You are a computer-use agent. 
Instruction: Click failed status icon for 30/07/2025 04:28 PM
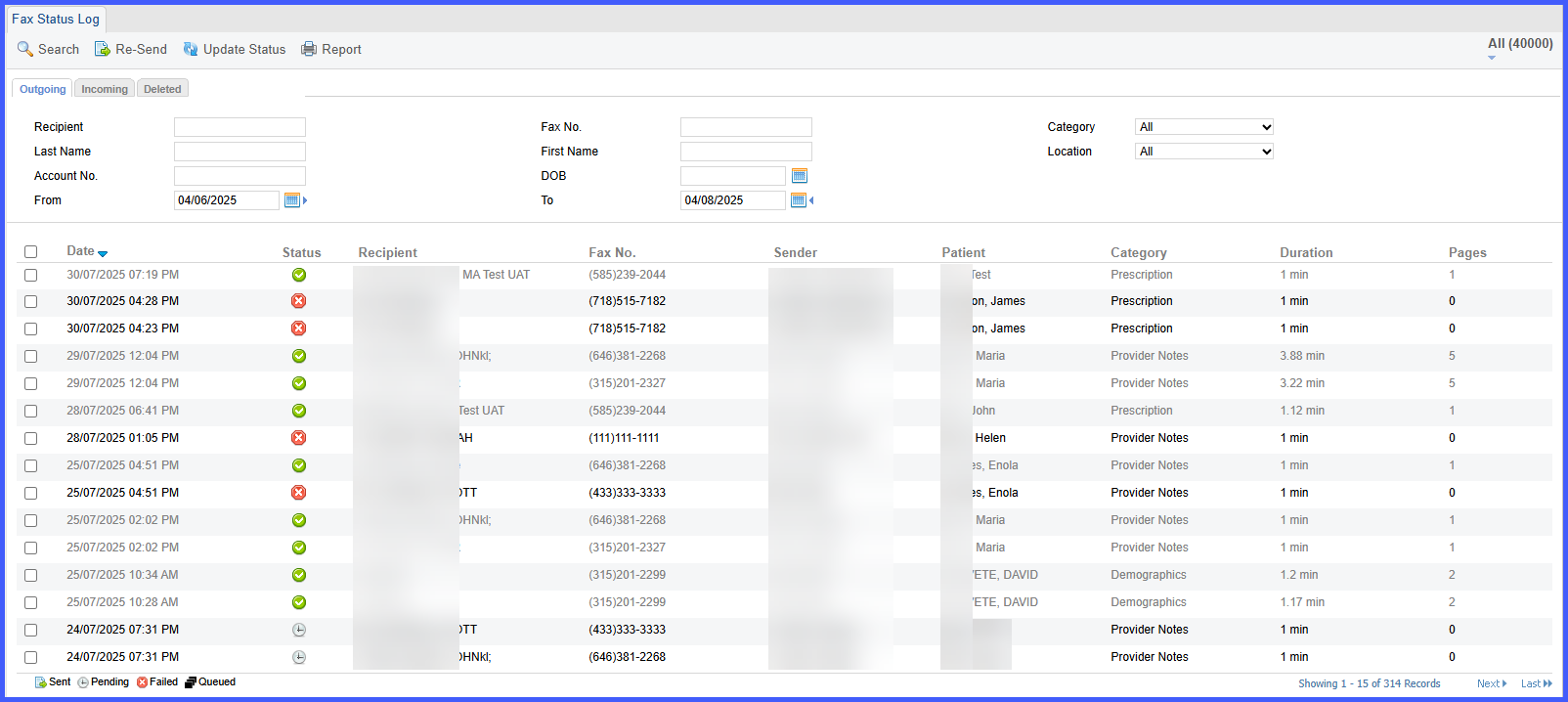pyautogui.click(x=299, y=301)
